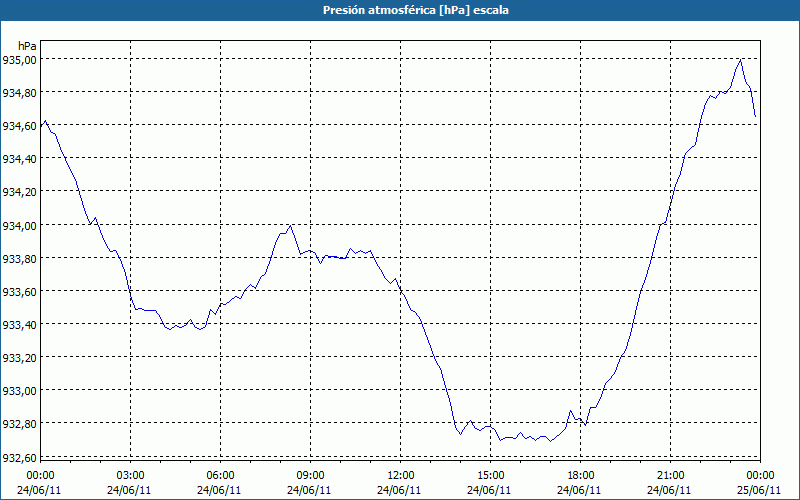Click the 12:00 time label

click(401, 476)
